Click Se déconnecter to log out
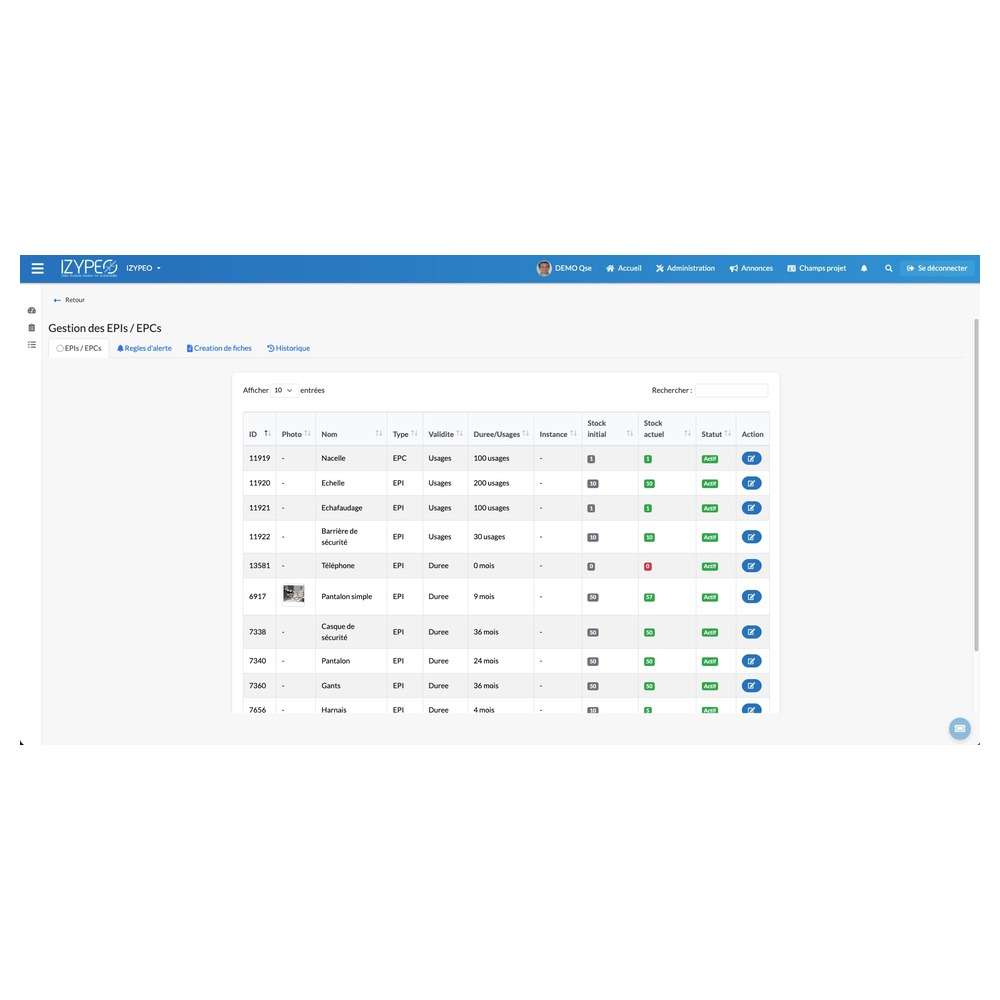Screen dimensions: 1000x1000 pyautogui.click(x=937, y=268)
